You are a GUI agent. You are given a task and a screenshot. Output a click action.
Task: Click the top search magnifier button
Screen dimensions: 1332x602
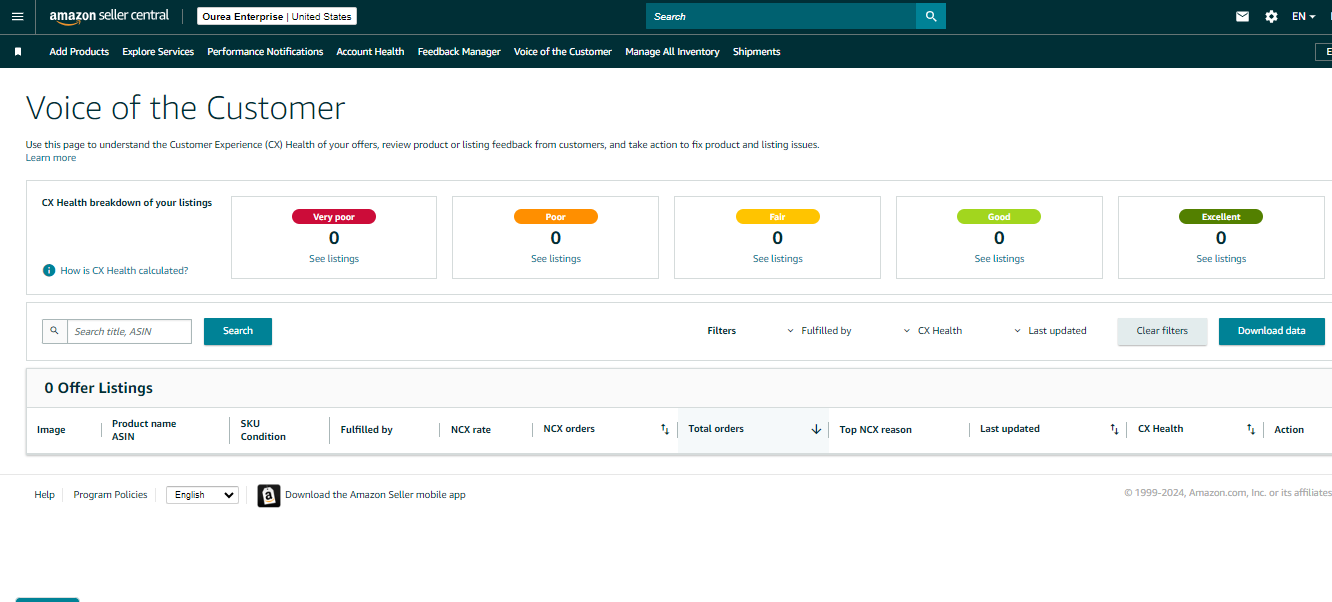(931, 16)
